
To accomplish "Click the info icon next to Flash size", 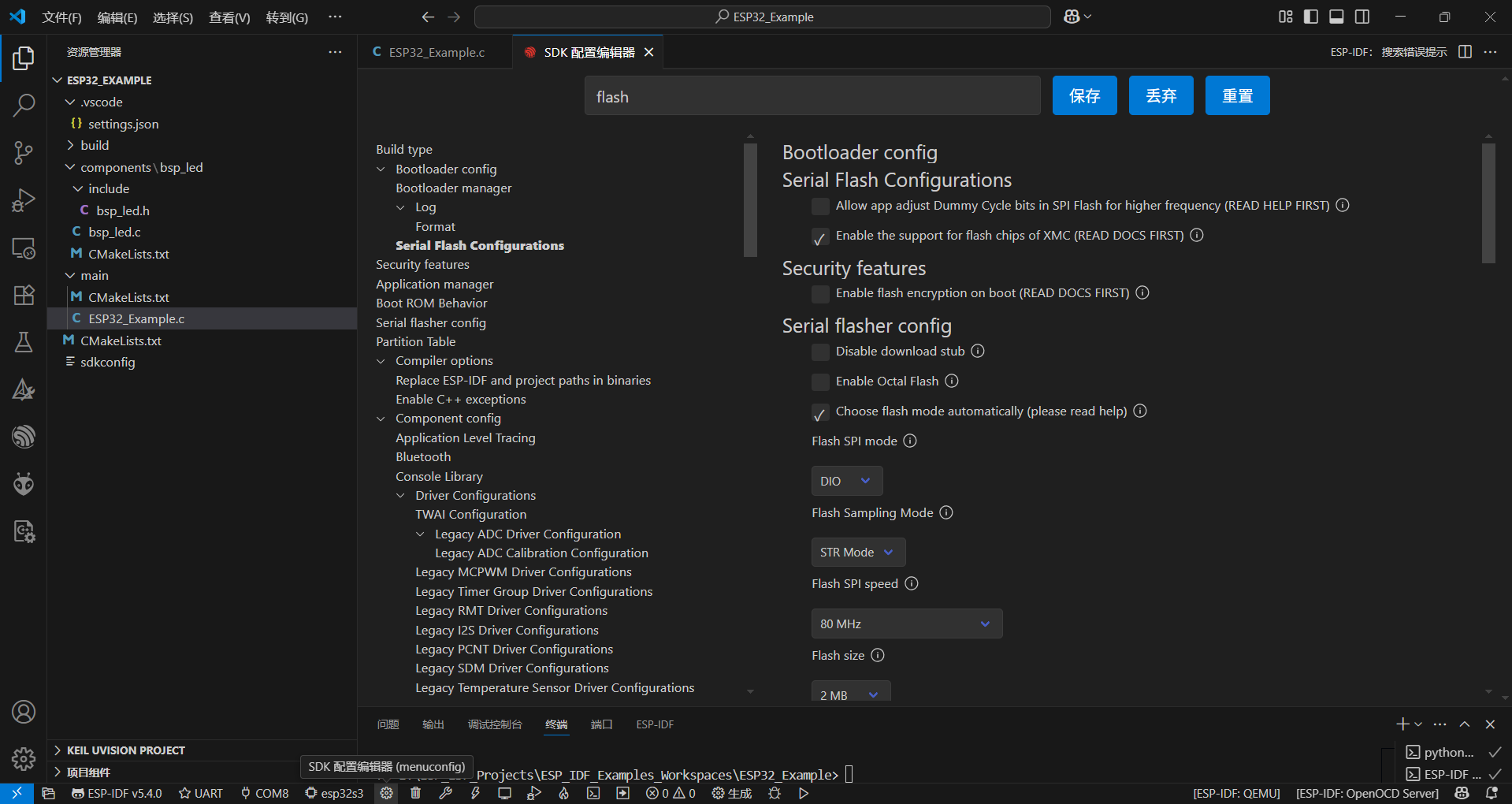I will click(x=878, y=655).
